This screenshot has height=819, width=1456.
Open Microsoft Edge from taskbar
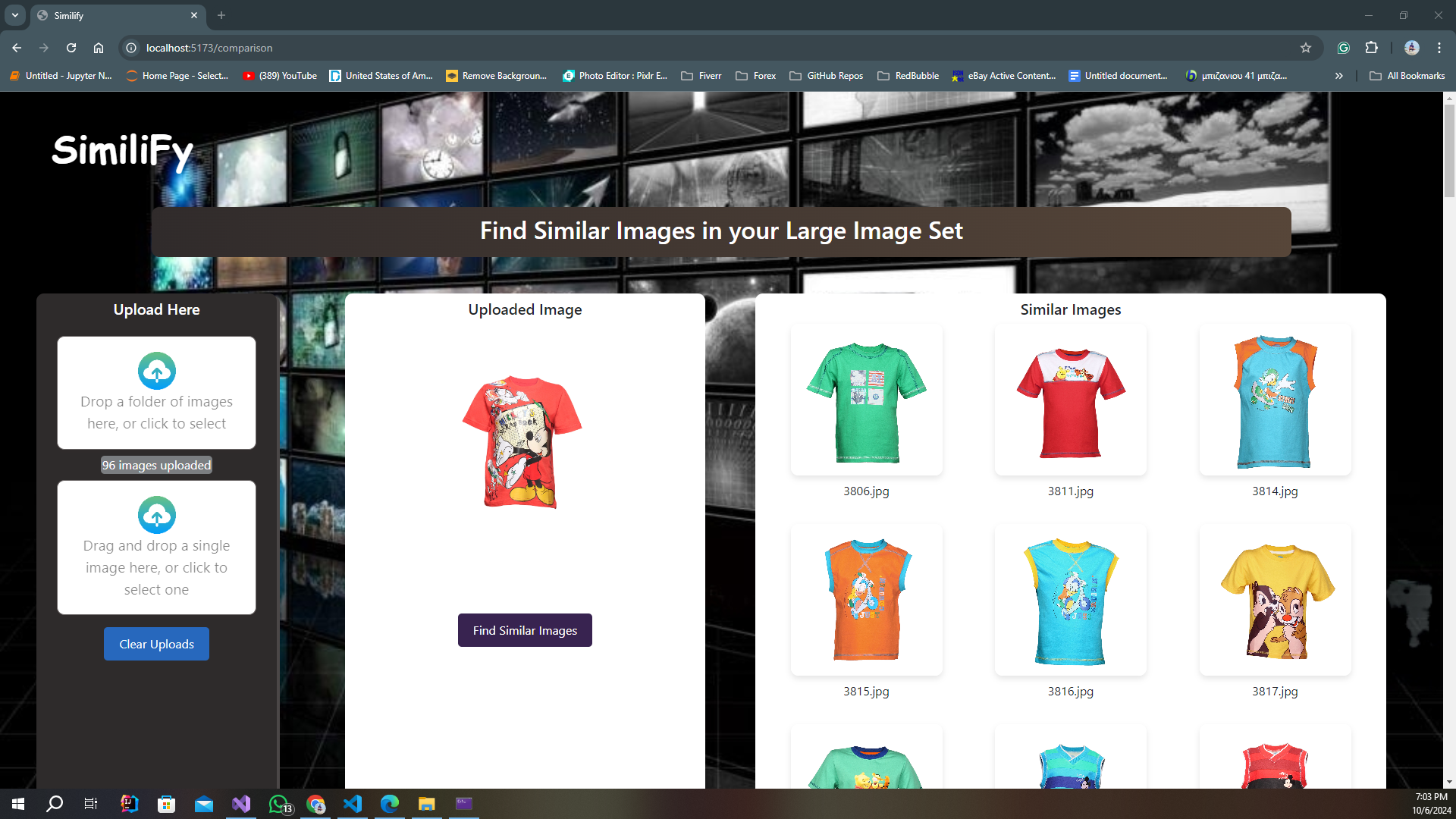(x=390, y=804)
